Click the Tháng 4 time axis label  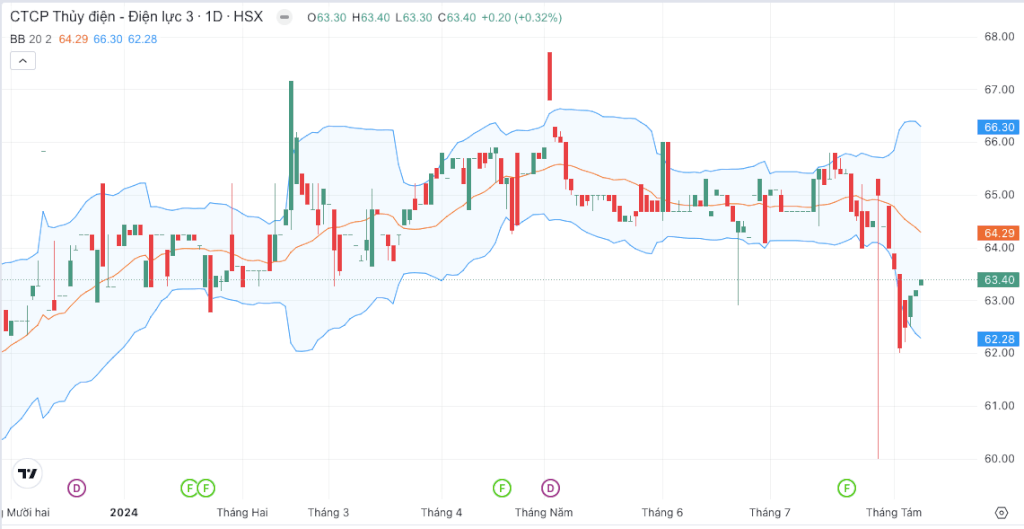tap(441, 513)
